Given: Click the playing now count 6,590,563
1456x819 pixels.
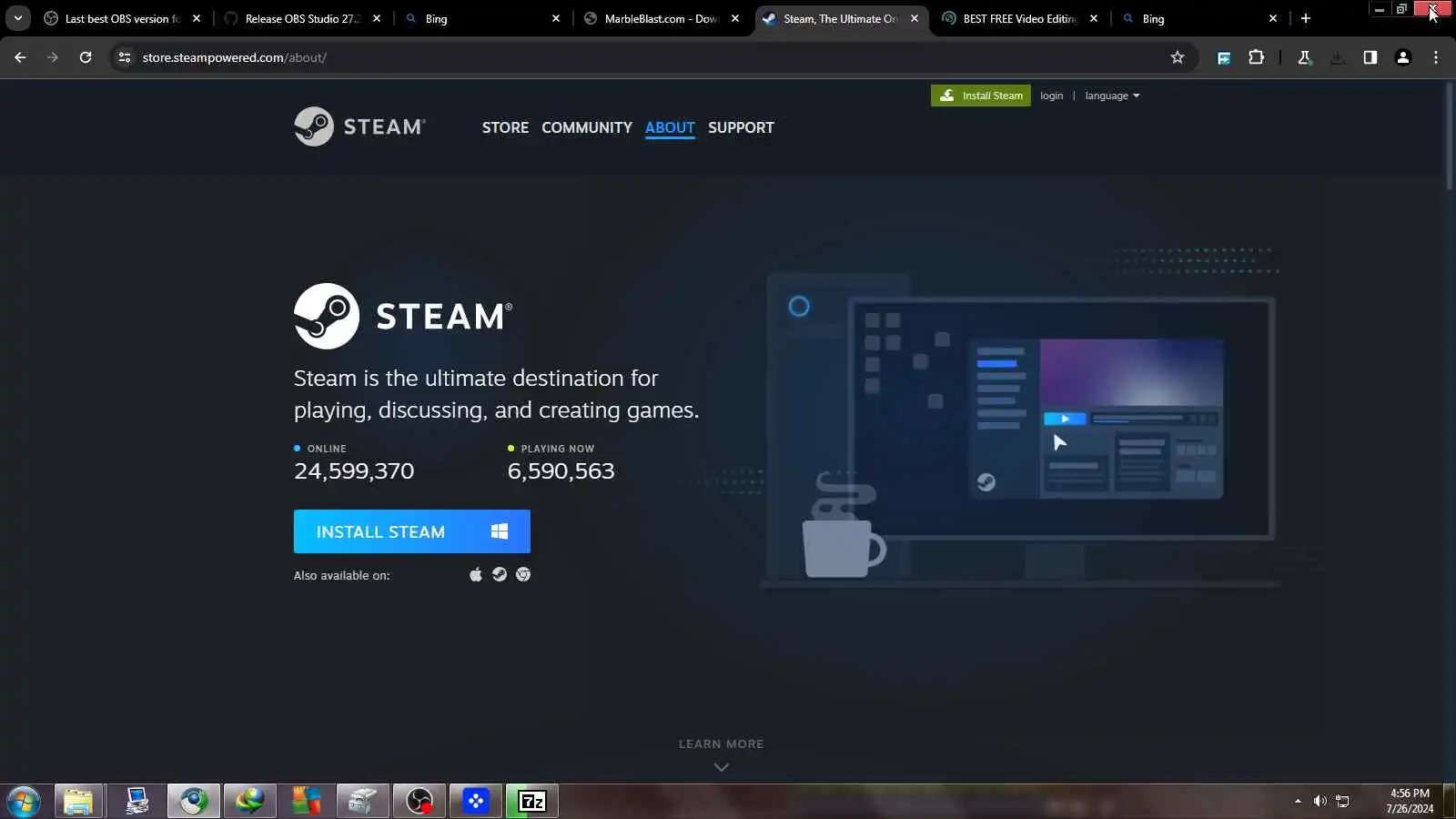Looking at the screenshot, I should pos(561,470).
